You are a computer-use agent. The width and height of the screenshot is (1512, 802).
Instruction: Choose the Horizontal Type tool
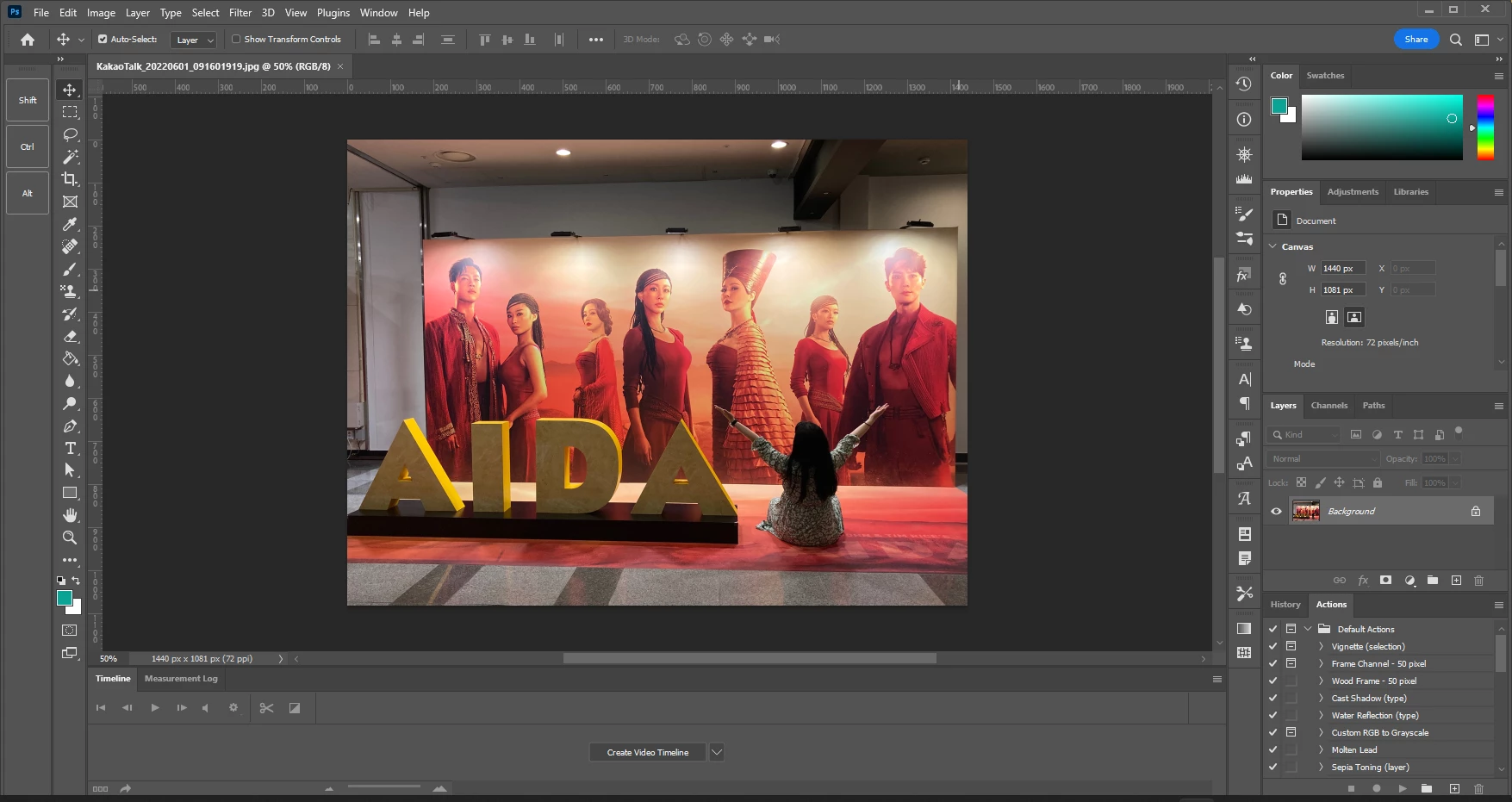70,448
